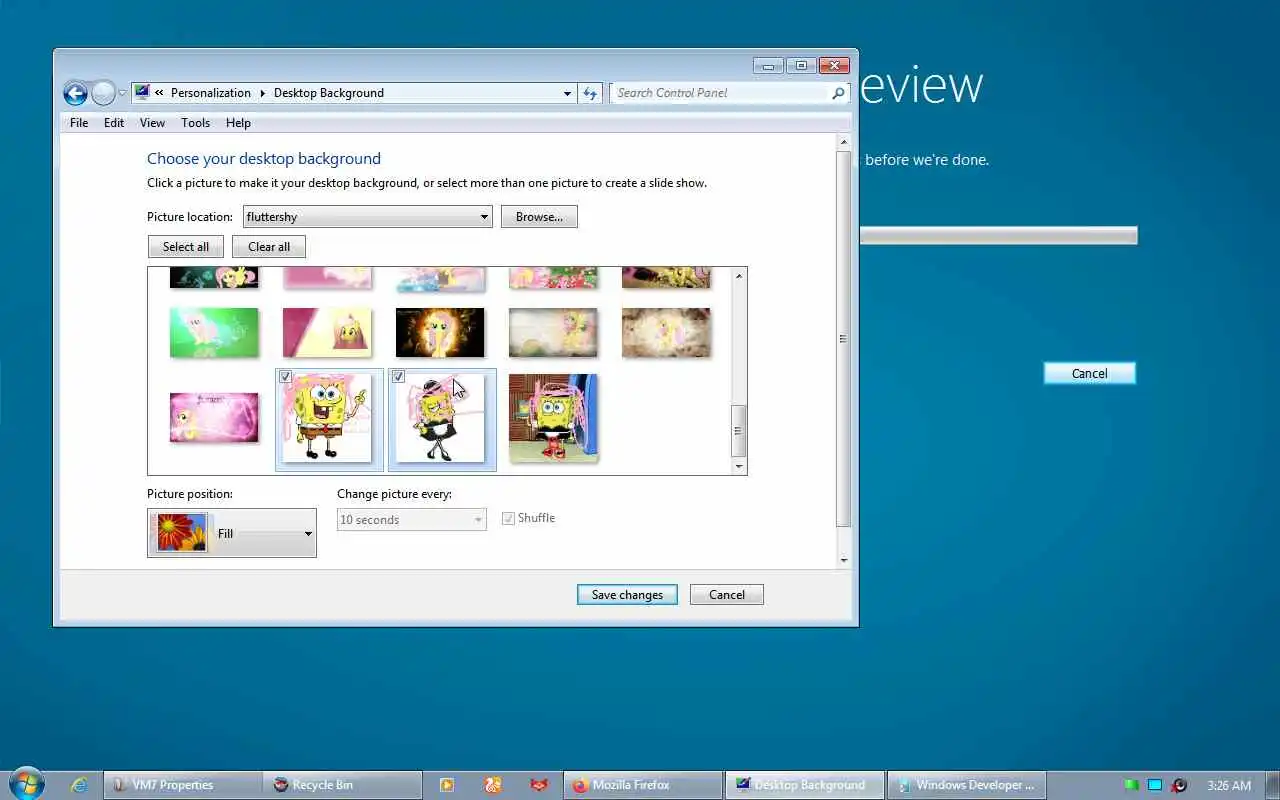Click into Search Control Panel field
This screenshot has width=1280, height=800.
click(720, 93)
